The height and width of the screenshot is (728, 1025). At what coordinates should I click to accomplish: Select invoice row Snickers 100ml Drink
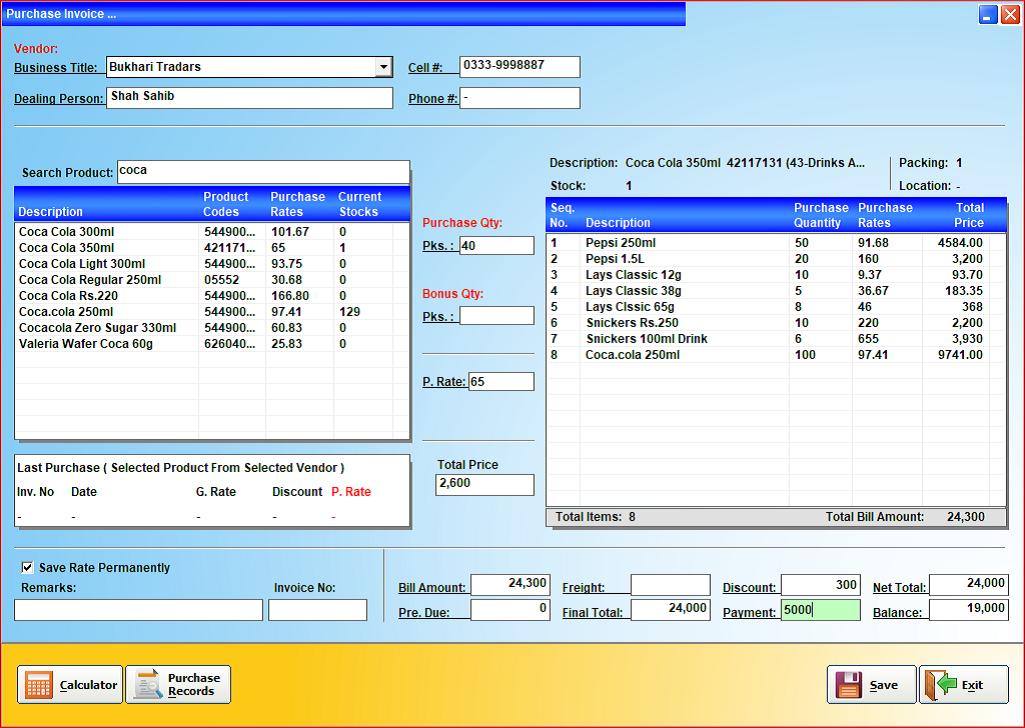(775, 339)
